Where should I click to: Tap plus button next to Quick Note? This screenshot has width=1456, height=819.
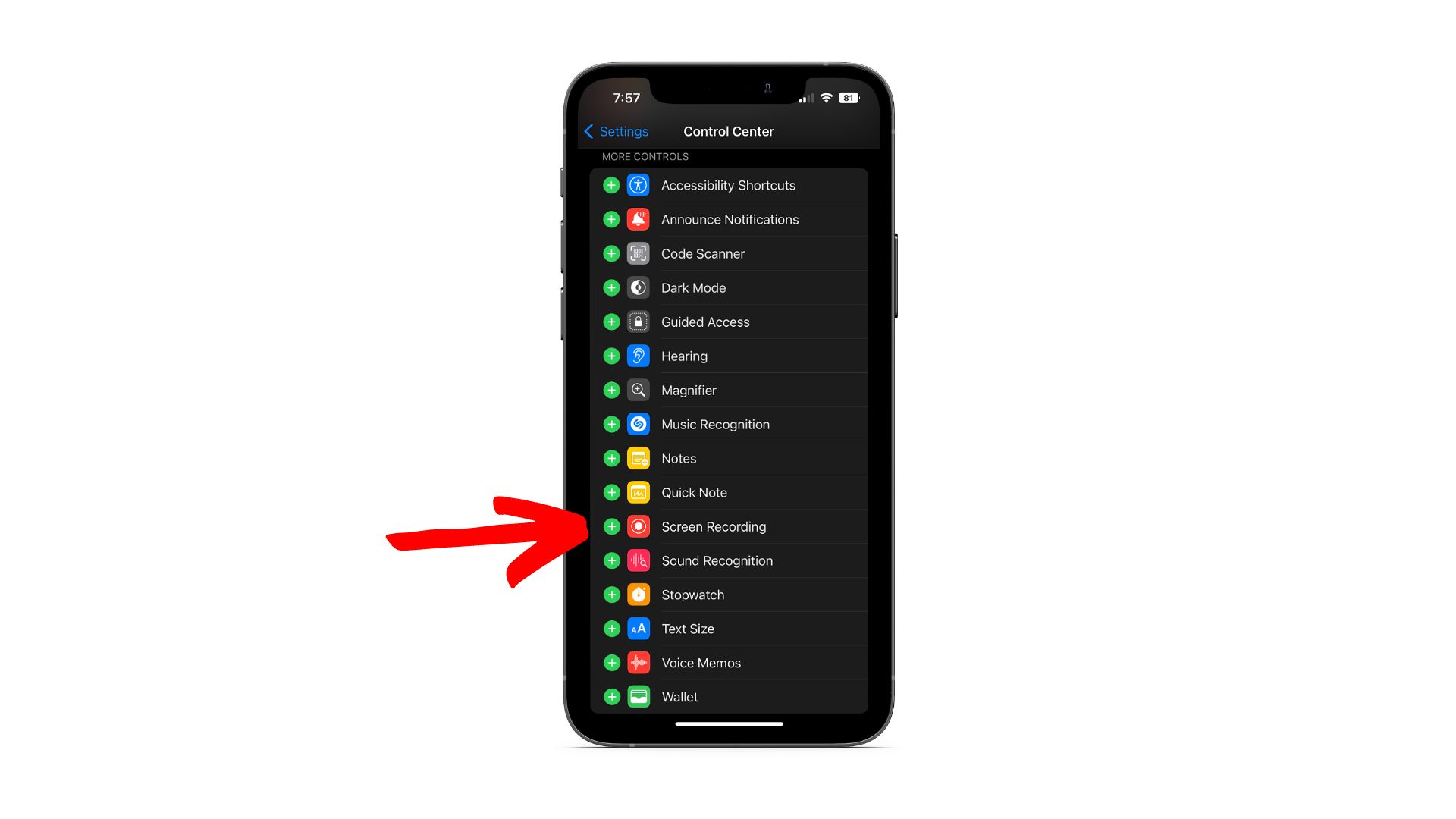tap(610, 492)
